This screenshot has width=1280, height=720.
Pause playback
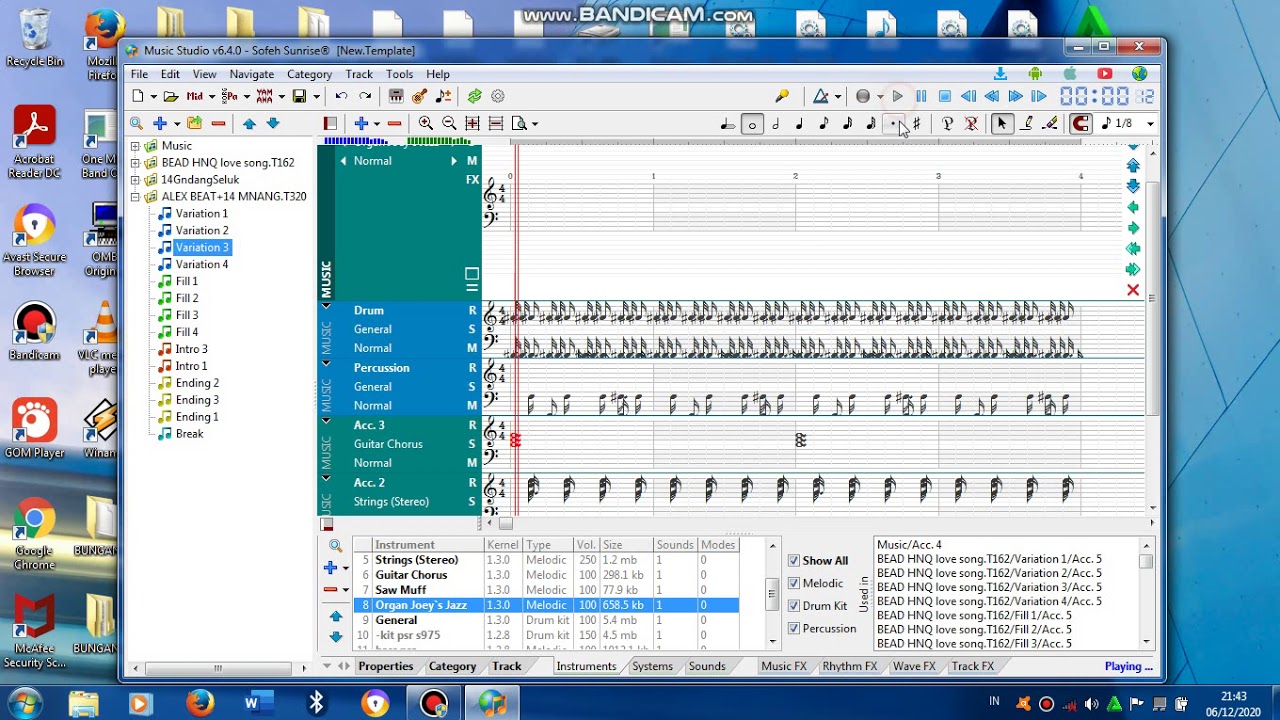[x=921, y=96]
